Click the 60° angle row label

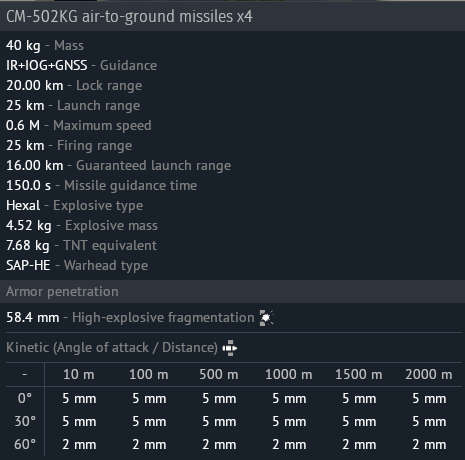[25, 444]
